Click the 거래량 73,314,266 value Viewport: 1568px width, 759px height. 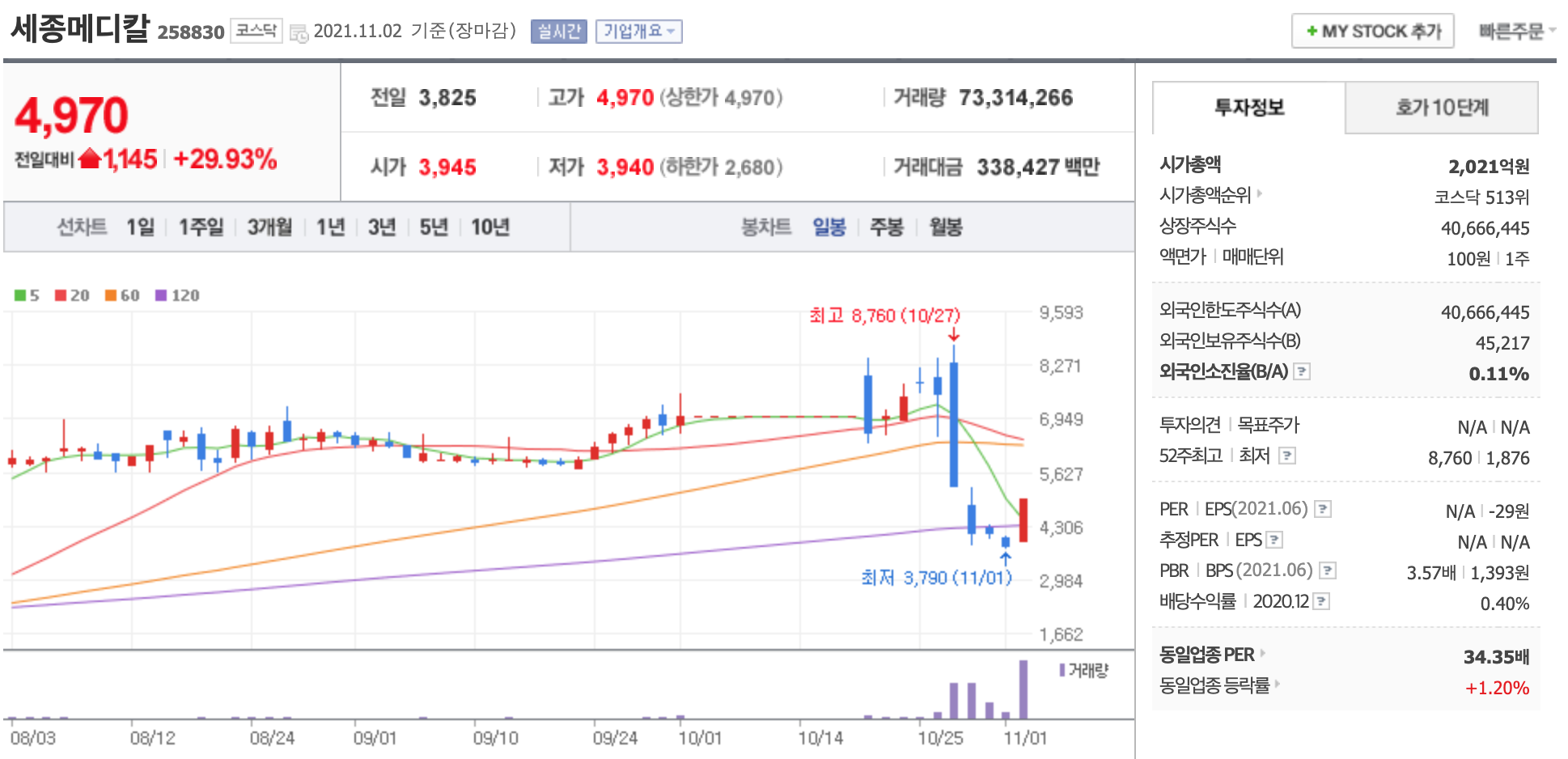click(x=1015, y=98)
